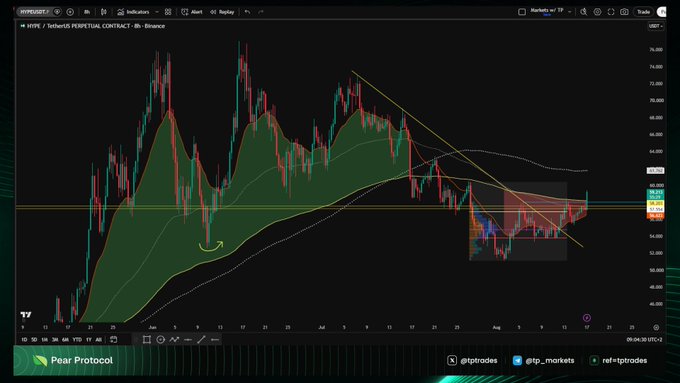680x383 pixels.
Task: Click the purple lightning event marker
Action: point(587,318)
